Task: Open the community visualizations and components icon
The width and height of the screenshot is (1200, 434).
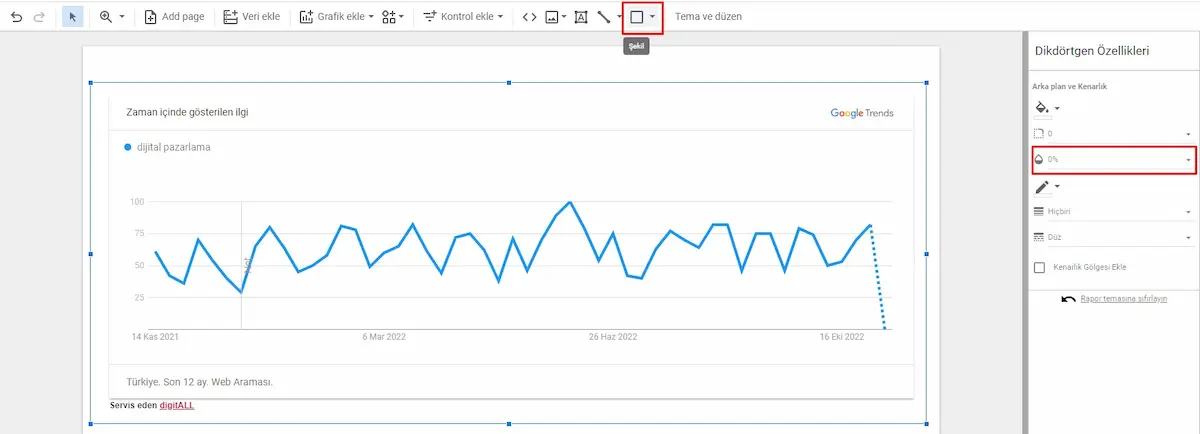Action: [x=392, y=17]
